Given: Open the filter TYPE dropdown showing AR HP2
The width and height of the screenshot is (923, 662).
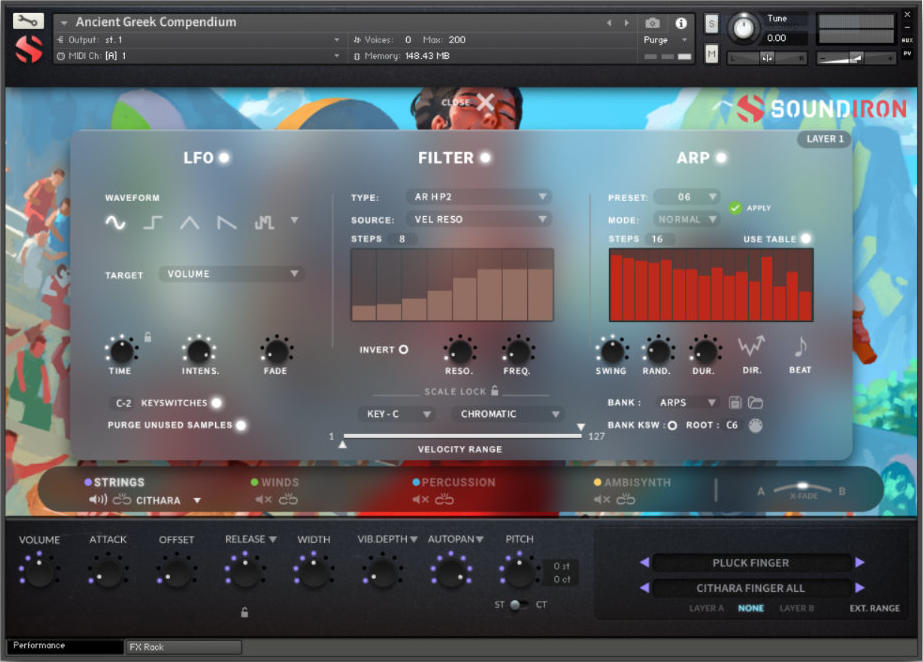Looking at the screenshot, I should 478,197.
